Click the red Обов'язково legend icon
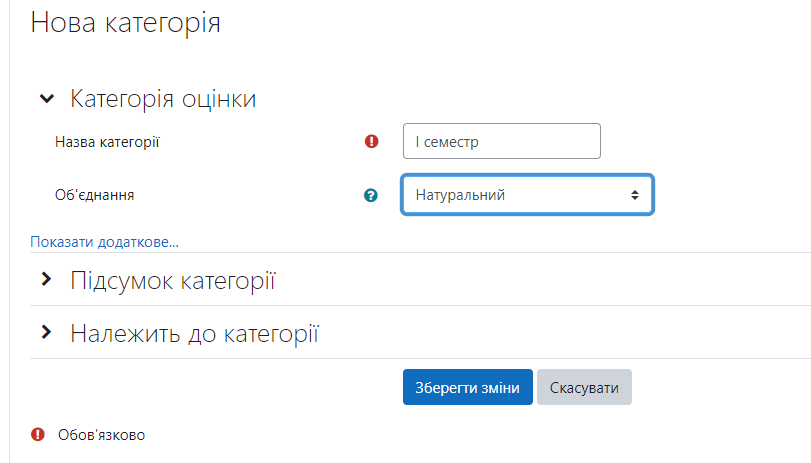This screenshot has height=463, width=811. click(38, 434)
